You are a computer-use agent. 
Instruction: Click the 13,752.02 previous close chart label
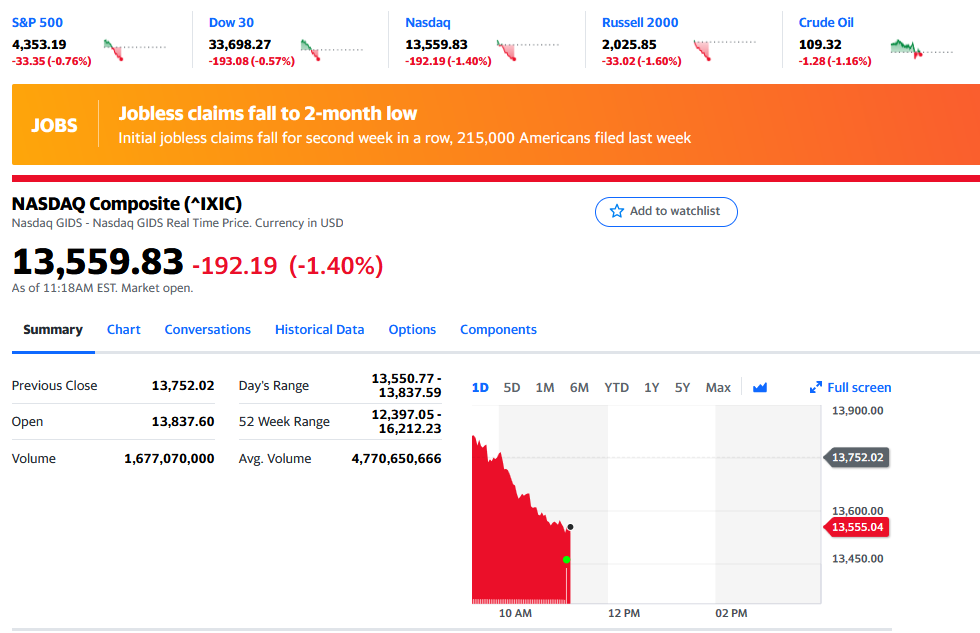[857, 457]
